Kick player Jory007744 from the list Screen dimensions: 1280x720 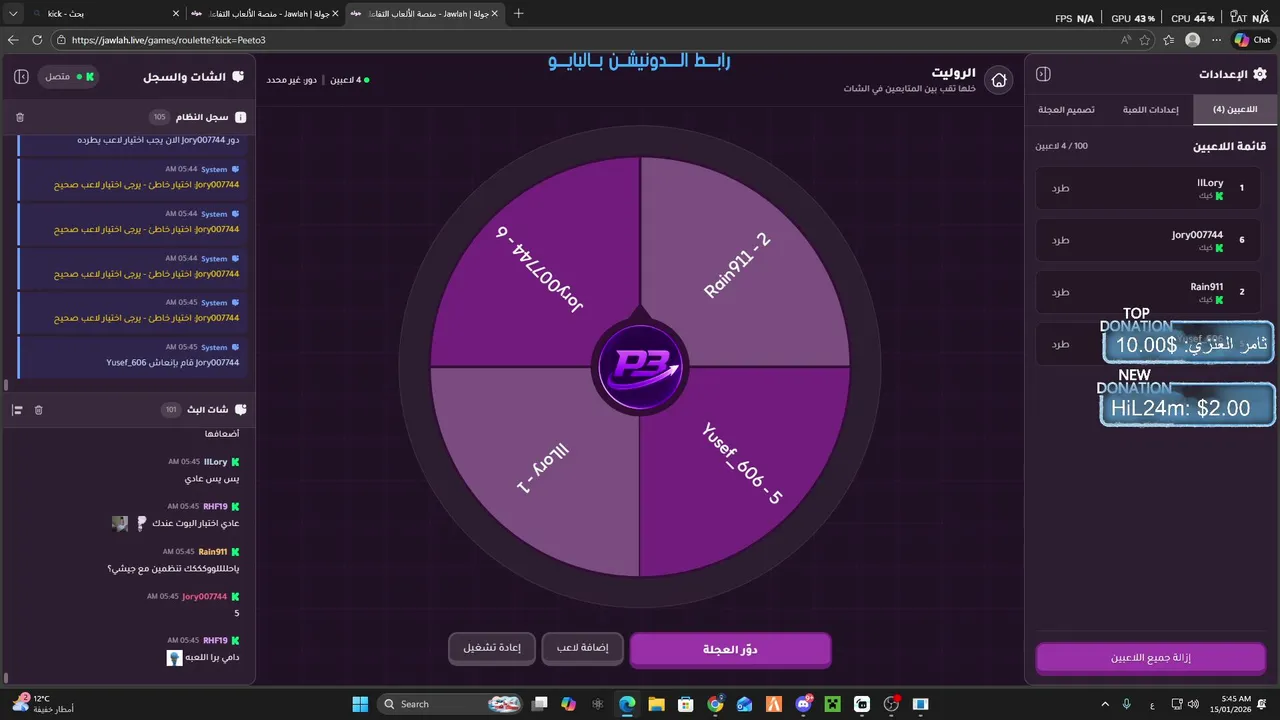coord(1060,240)
